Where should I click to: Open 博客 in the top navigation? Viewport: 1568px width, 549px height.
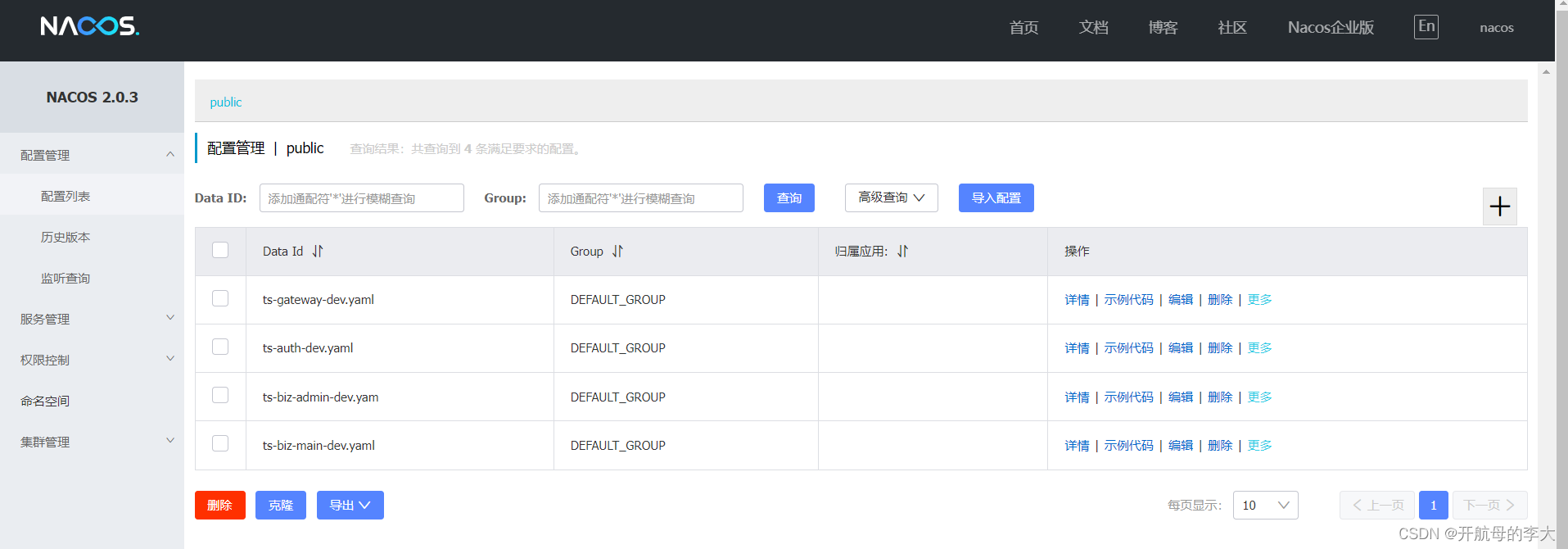click(x=1163, y=27)
